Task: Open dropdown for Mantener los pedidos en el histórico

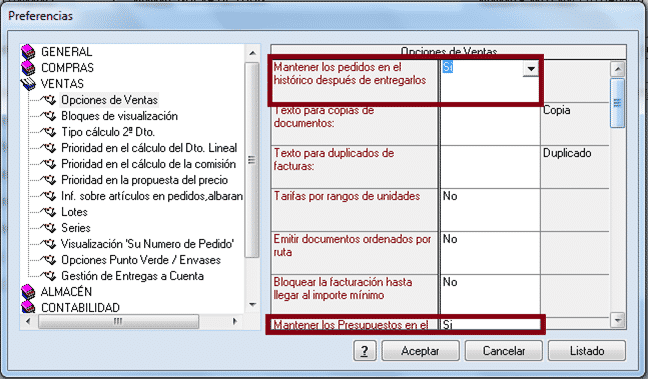Action: (531, 69)
